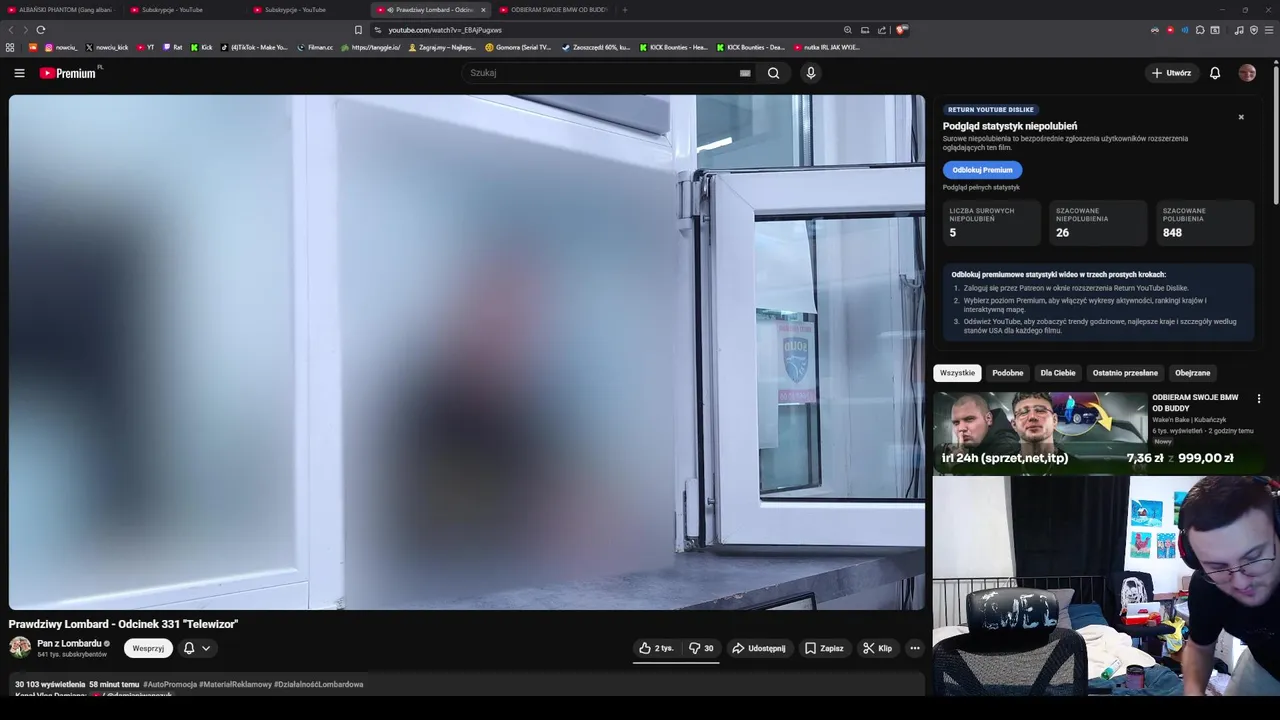
Task: Open the Pan z Lombardu channel name
Action: coord(70,643)
